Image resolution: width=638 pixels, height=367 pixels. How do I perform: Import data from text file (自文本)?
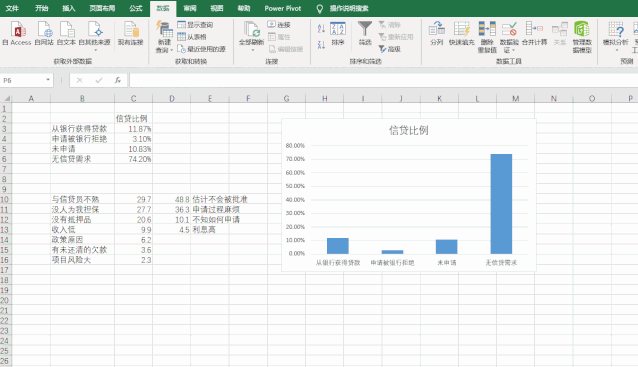(66, 33)
